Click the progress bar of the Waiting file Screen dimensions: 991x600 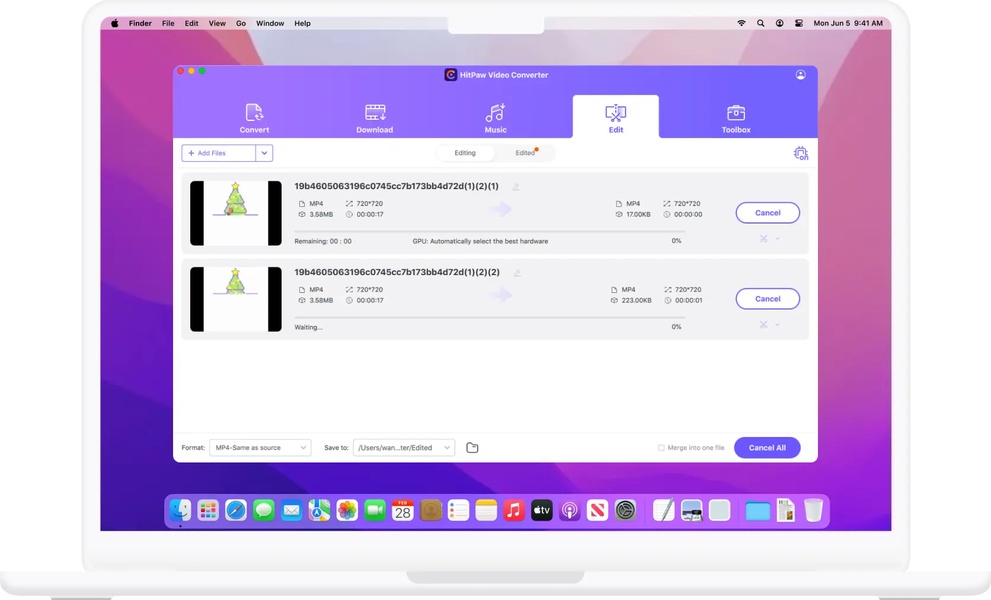488,317
